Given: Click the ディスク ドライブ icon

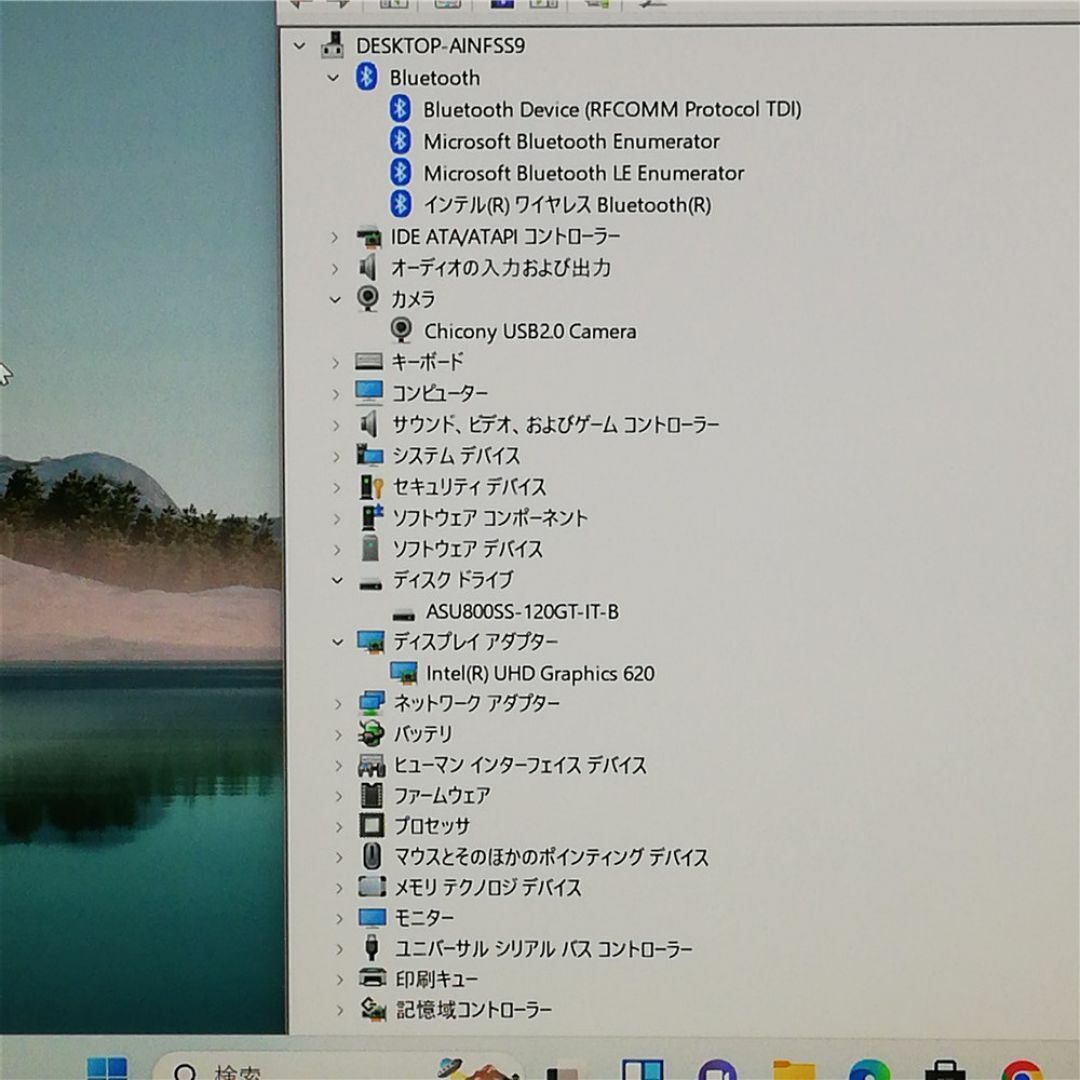Looking at the screenshot, I should (371, 584).
